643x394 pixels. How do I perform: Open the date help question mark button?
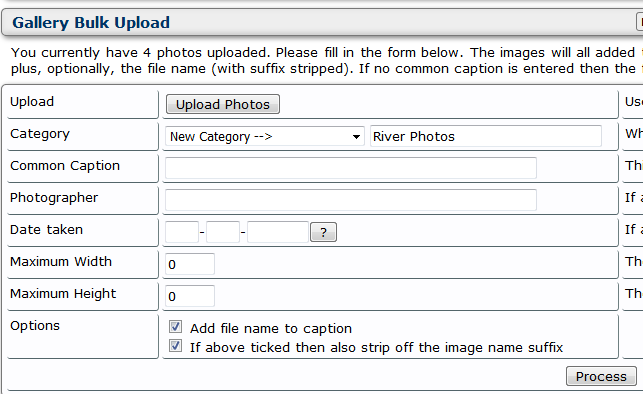point(323,232)
